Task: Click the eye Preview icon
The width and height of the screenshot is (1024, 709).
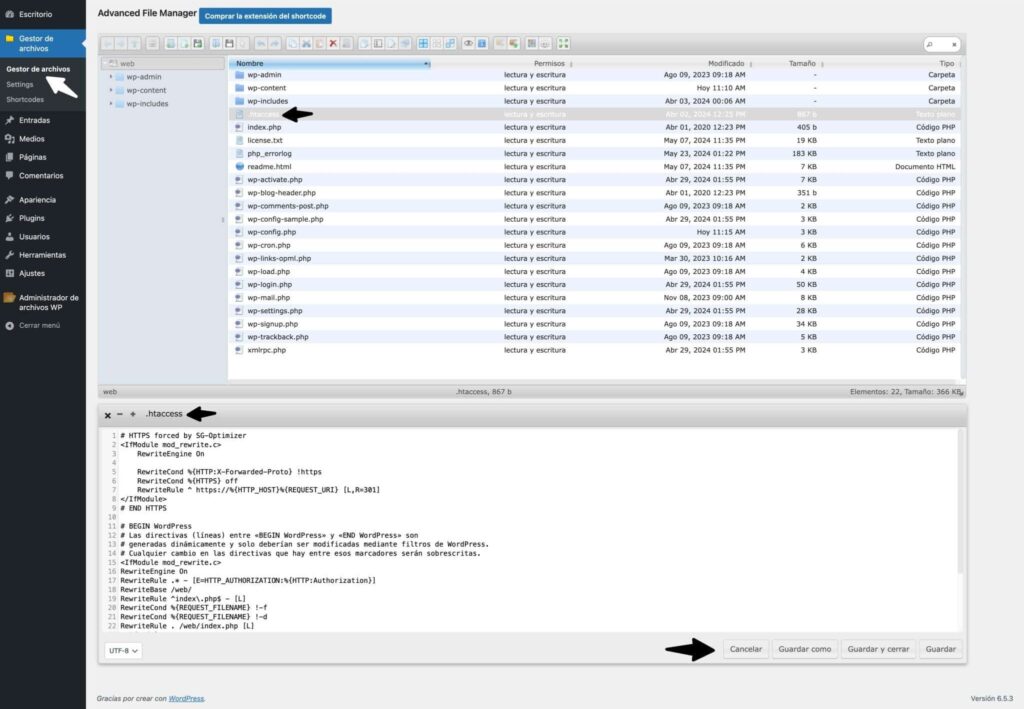Action: (x=468, y=44)
